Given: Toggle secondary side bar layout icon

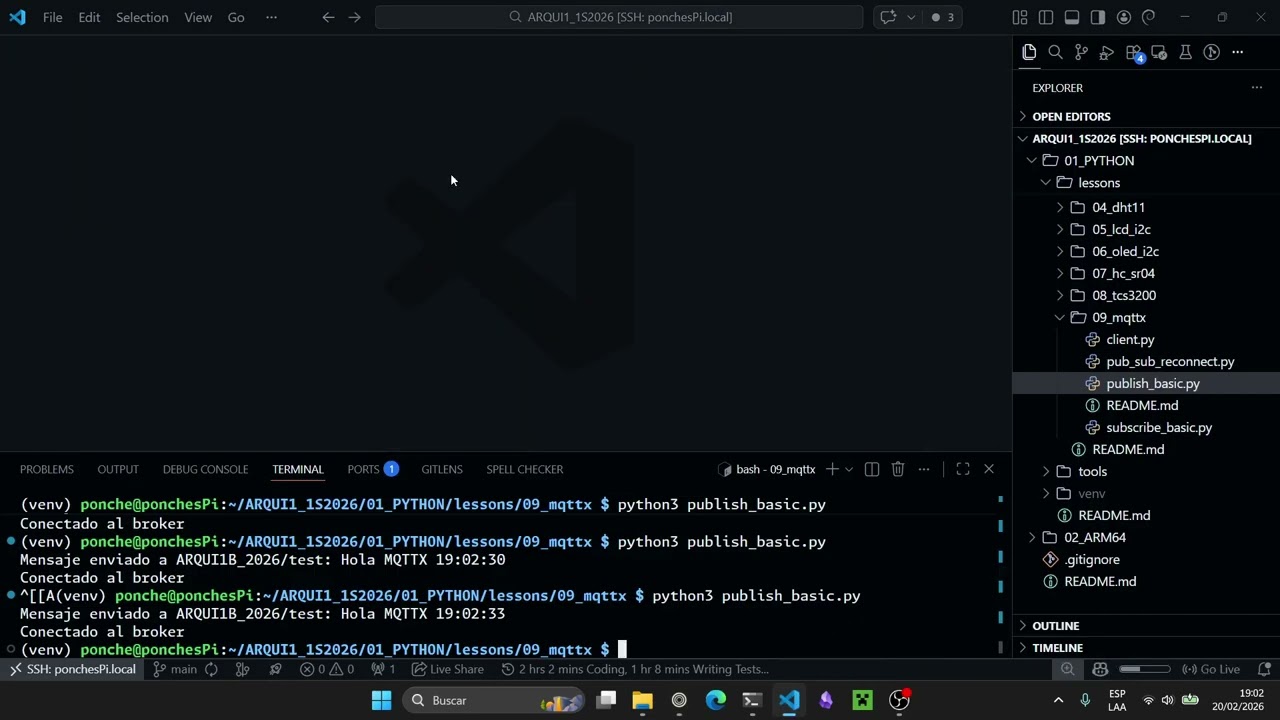Looking at the screenshot, I should click(1098, 17).
